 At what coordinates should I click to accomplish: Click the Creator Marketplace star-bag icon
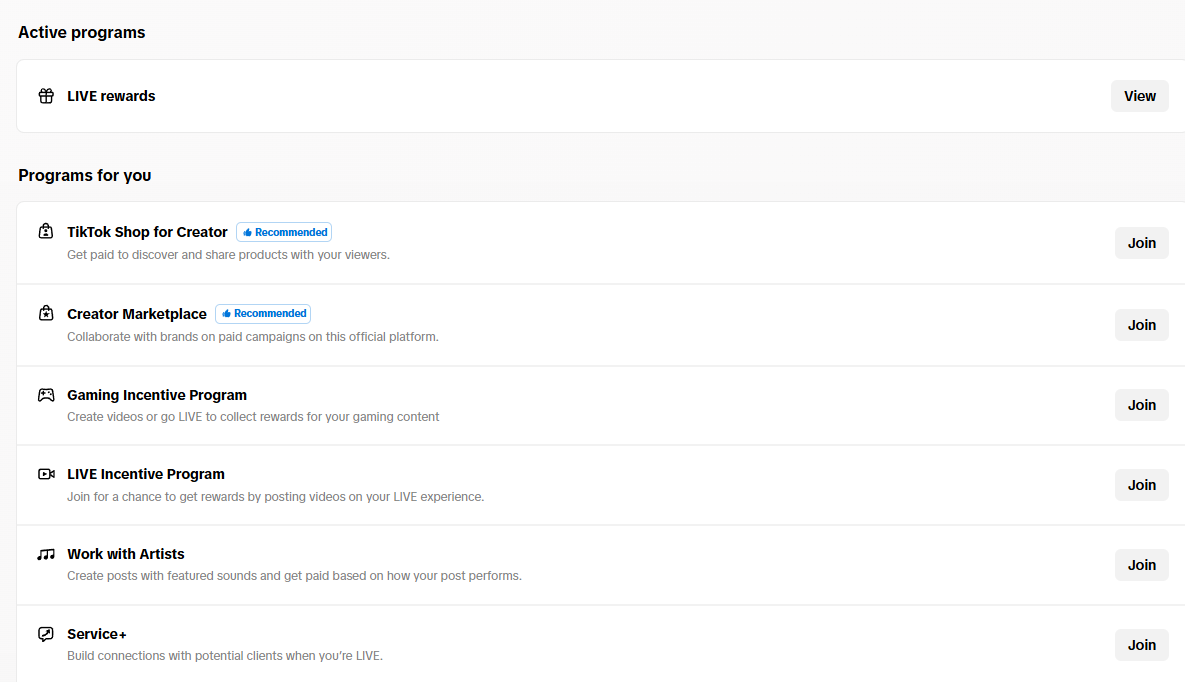46,313
